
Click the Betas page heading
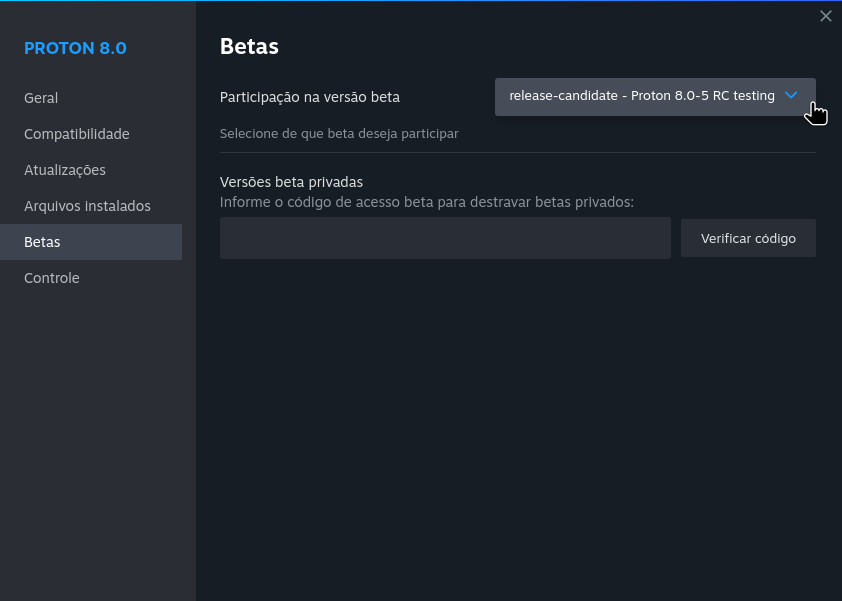pos(249,47)
